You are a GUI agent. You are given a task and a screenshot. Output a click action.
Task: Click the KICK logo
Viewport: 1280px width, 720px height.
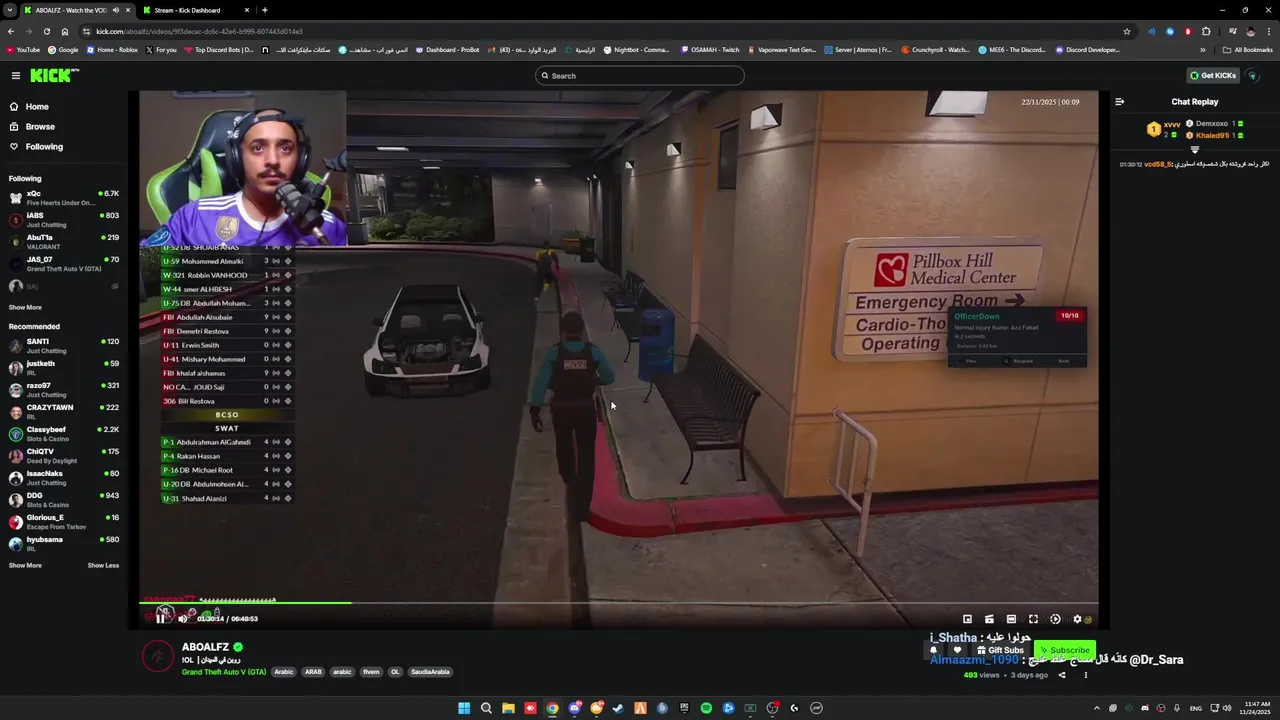pos(52,76)
